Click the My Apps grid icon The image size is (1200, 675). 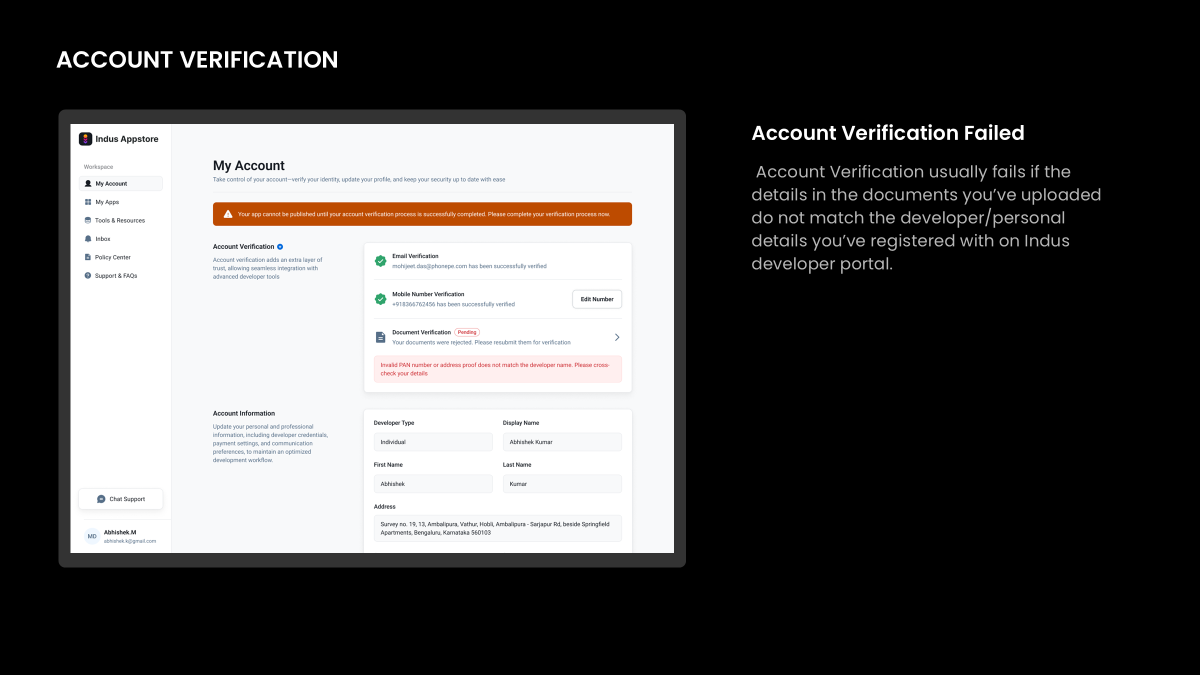click(x=88, y=202)
